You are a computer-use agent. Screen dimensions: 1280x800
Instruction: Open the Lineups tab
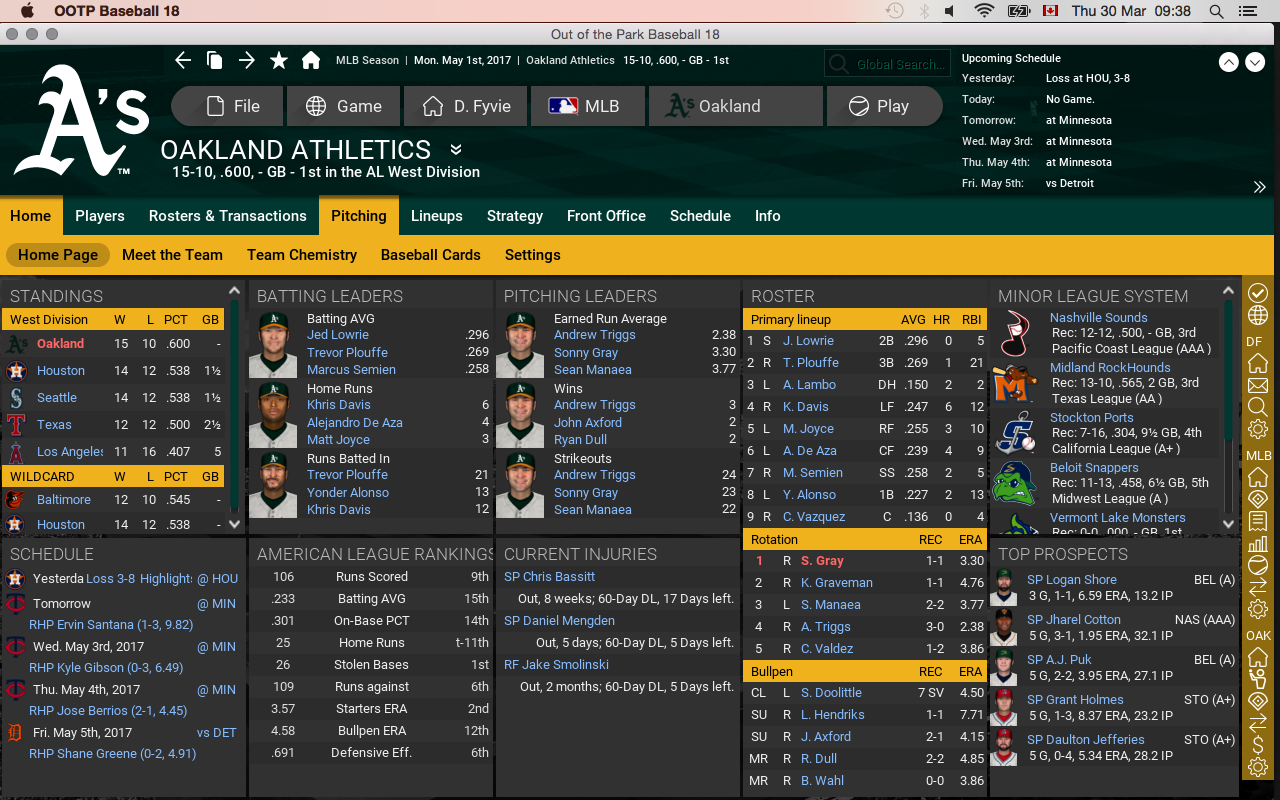[x=437, y=216]
